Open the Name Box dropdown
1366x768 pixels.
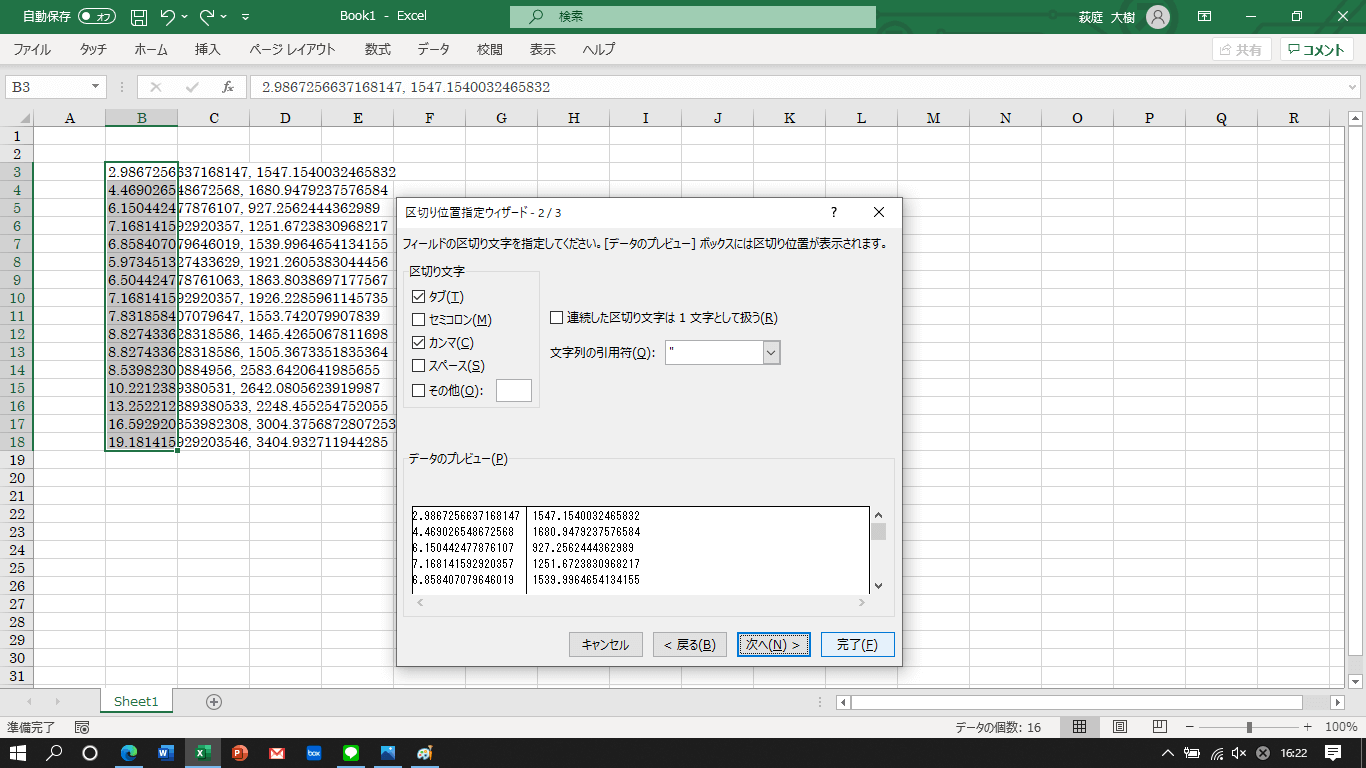pyautogui.click(x=96, y=87)
